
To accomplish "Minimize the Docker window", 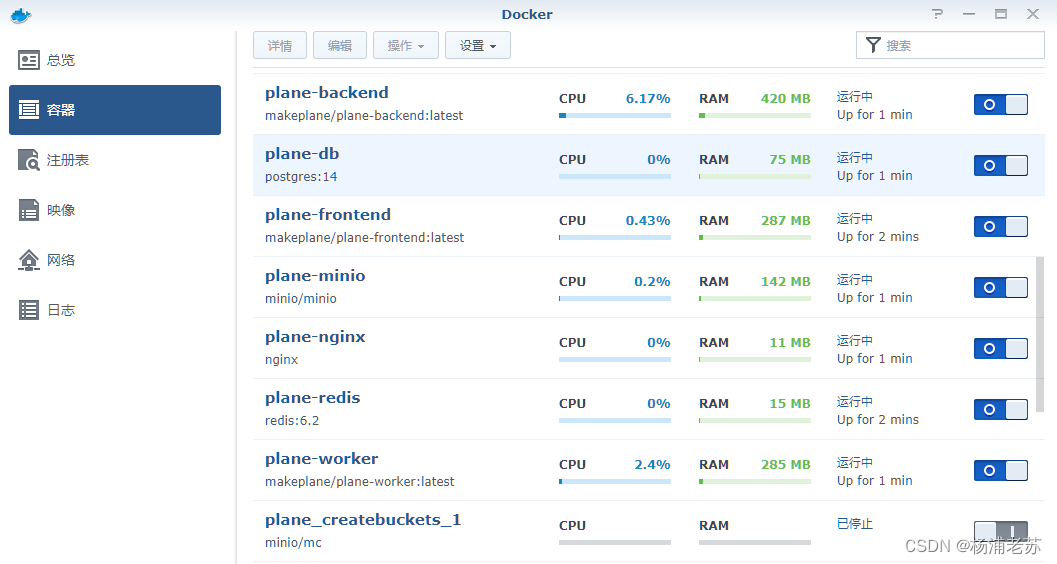I will click(x=969, y=13).
